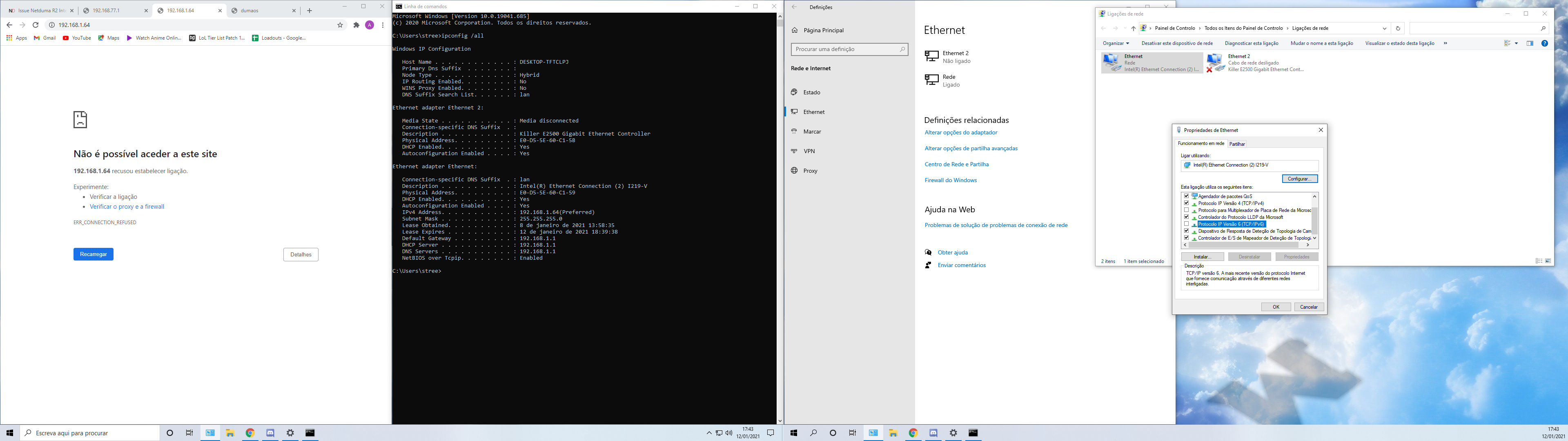The height and width of the screenshot is (441, 1568).
Task: Click Instalar... button
Action: [1202, 257]
